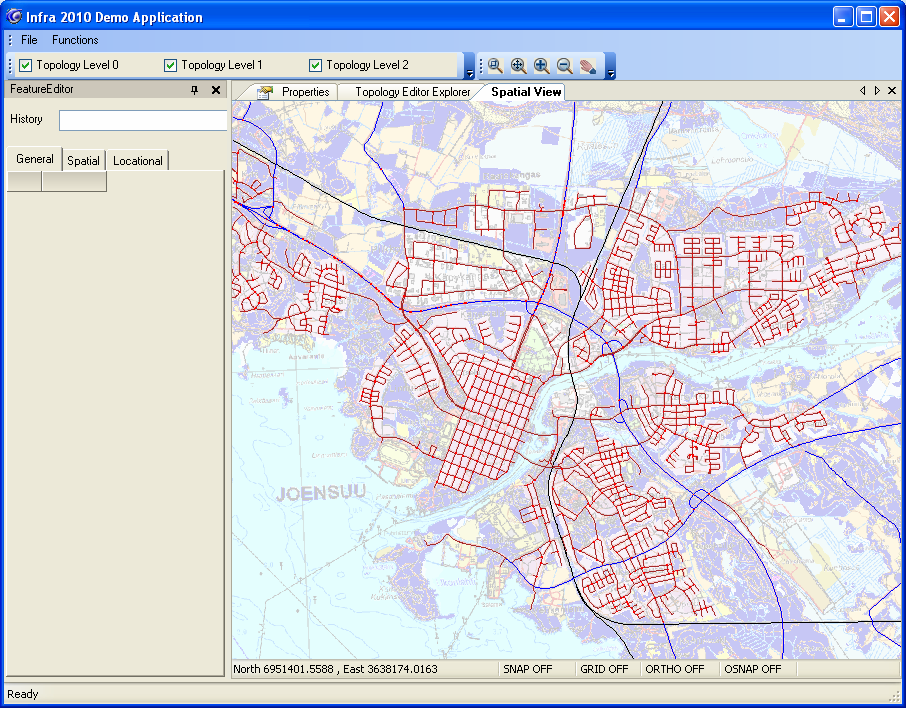Toggle OSNAP OFF in status bar
Viewport: 906px width, 708px height.
pyautogui.click(x=752, y=669)
